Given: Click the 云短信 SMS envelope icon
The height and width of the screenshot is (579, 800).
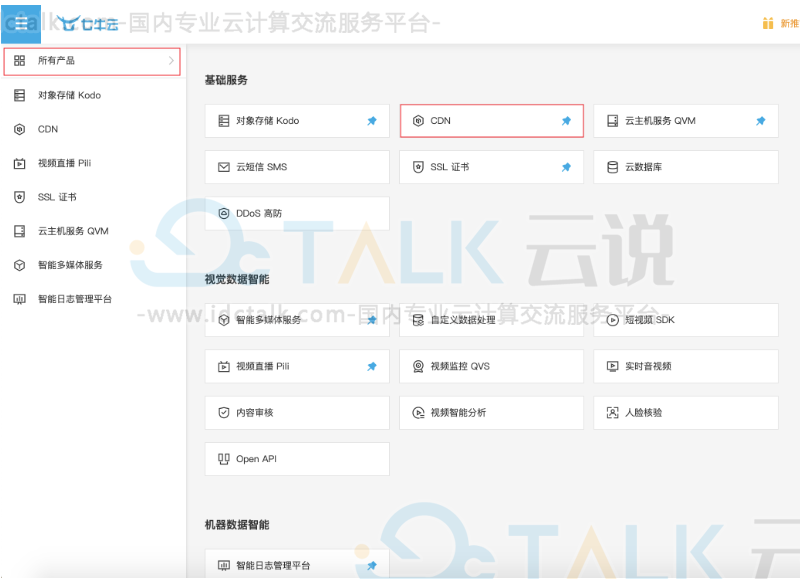Looking at the screenshot, I should pos(223,167).
